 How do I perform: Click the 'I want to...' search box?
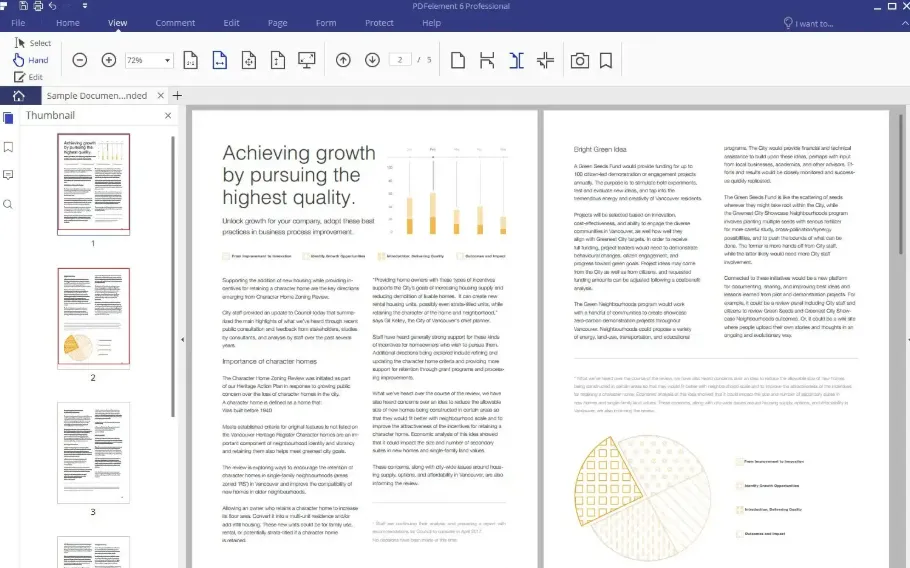808,23
